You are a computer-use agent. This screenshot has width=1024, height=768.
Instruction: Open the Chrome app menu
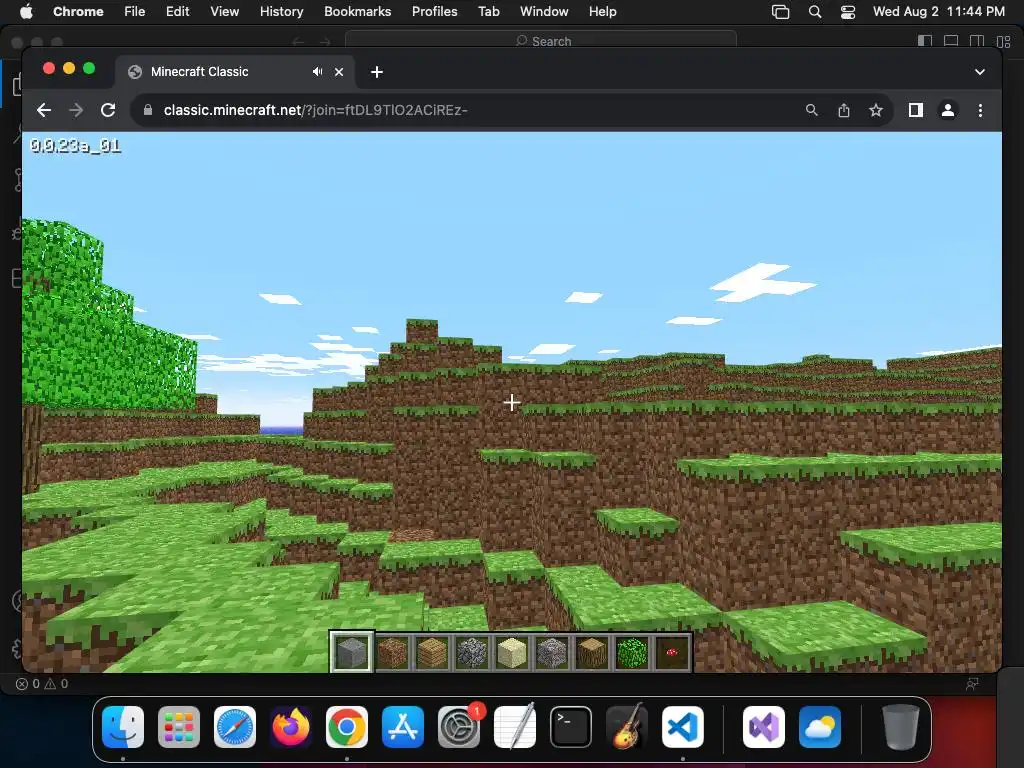78,12
